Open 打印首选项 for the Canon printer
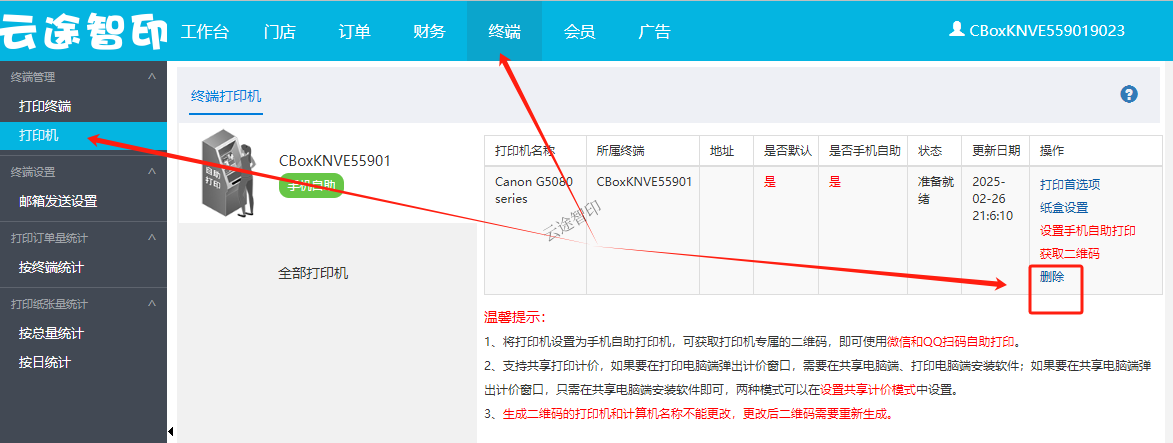1173x443 pixels. point(1069,185)
